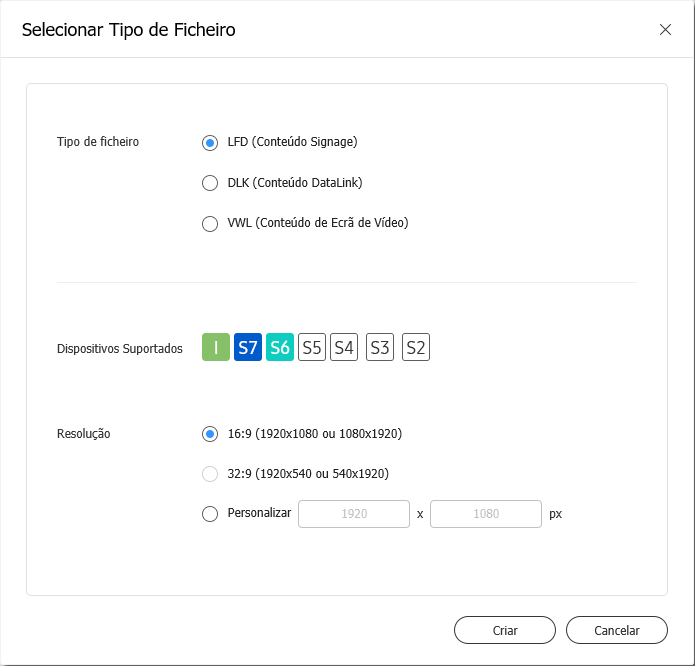Close the Selecionar Tipo de Ficheiro dialog
This screenshot has height=666, width=695.
[x=665, y=29]
